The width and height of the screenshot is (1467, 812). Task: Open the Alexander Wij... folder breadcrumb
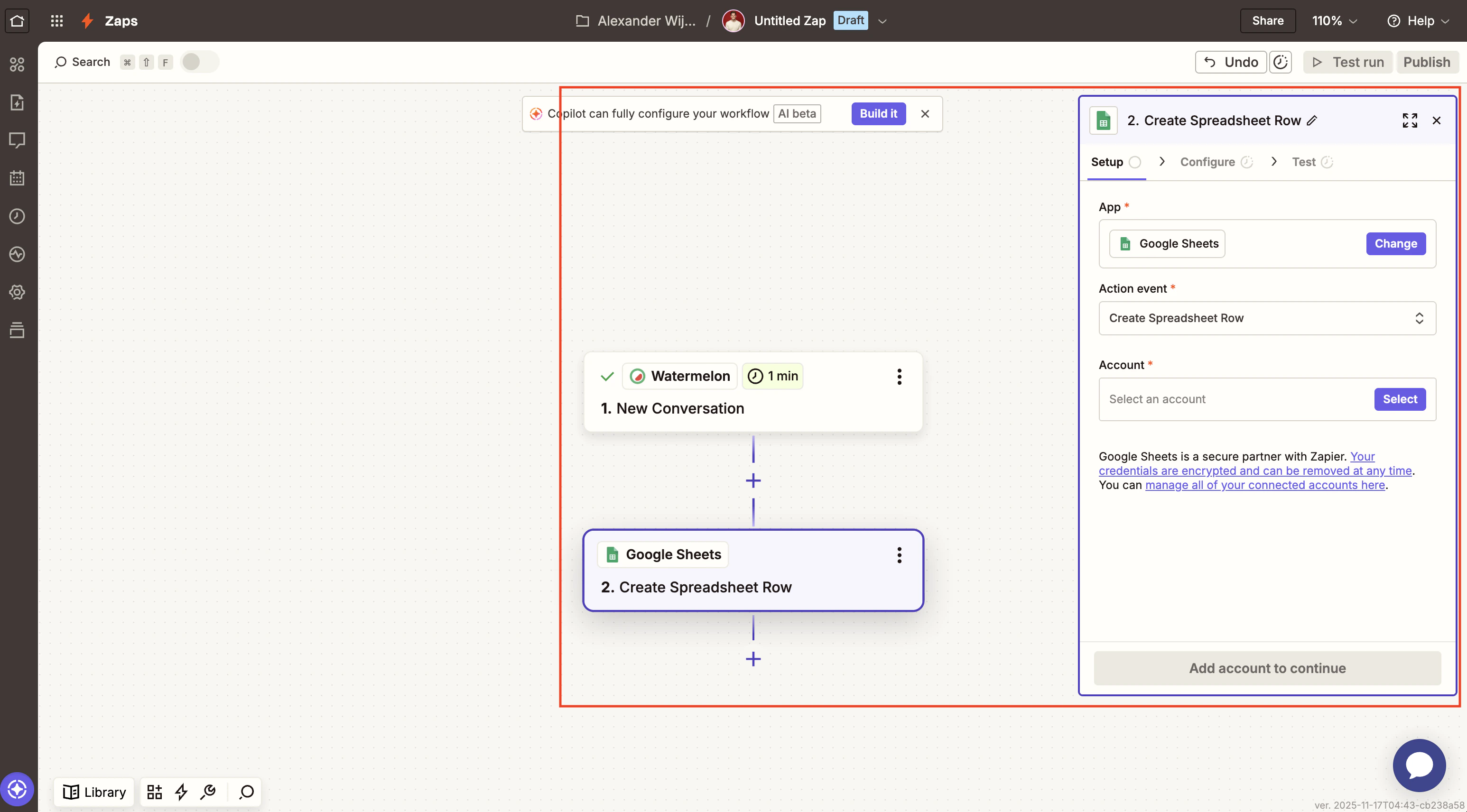point(636,21)
